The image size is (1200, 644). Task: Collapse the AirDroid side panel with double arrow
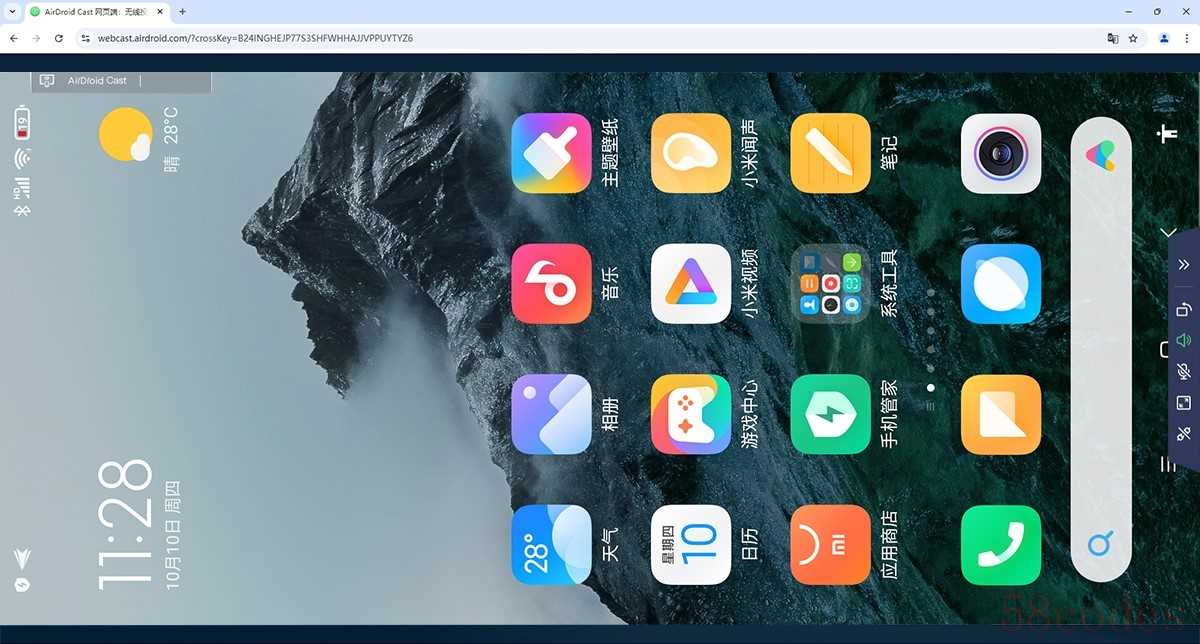coord(1184,264)
